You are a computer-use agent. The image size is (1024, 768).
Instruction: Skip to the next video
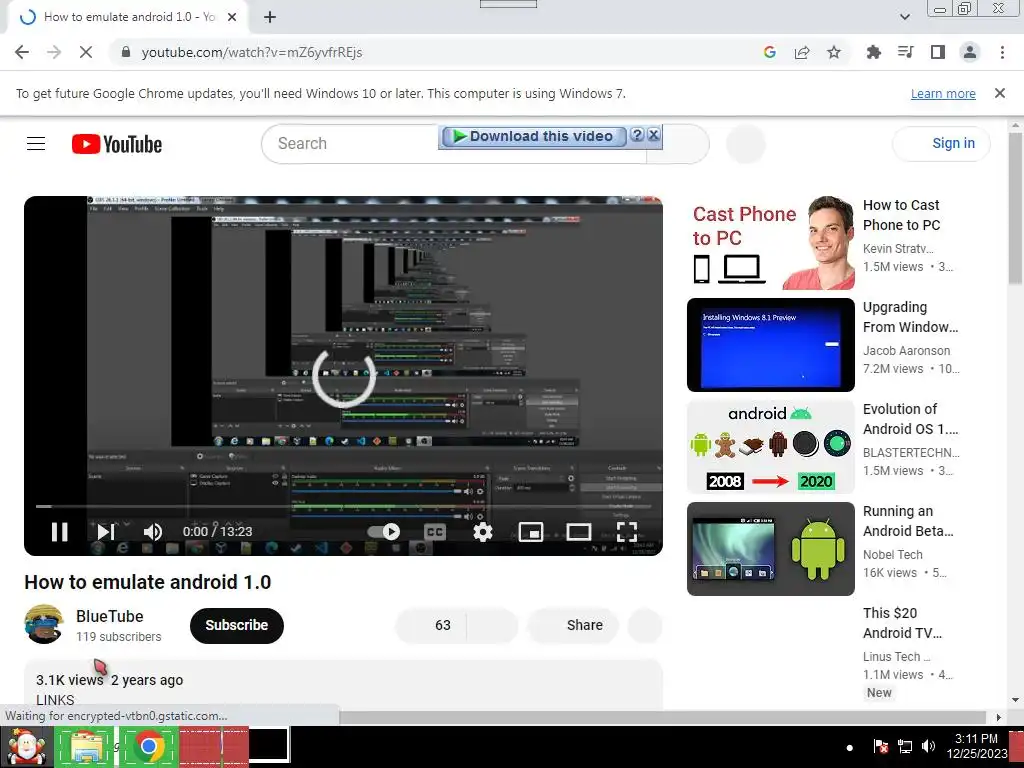click(x=106, y=532)
